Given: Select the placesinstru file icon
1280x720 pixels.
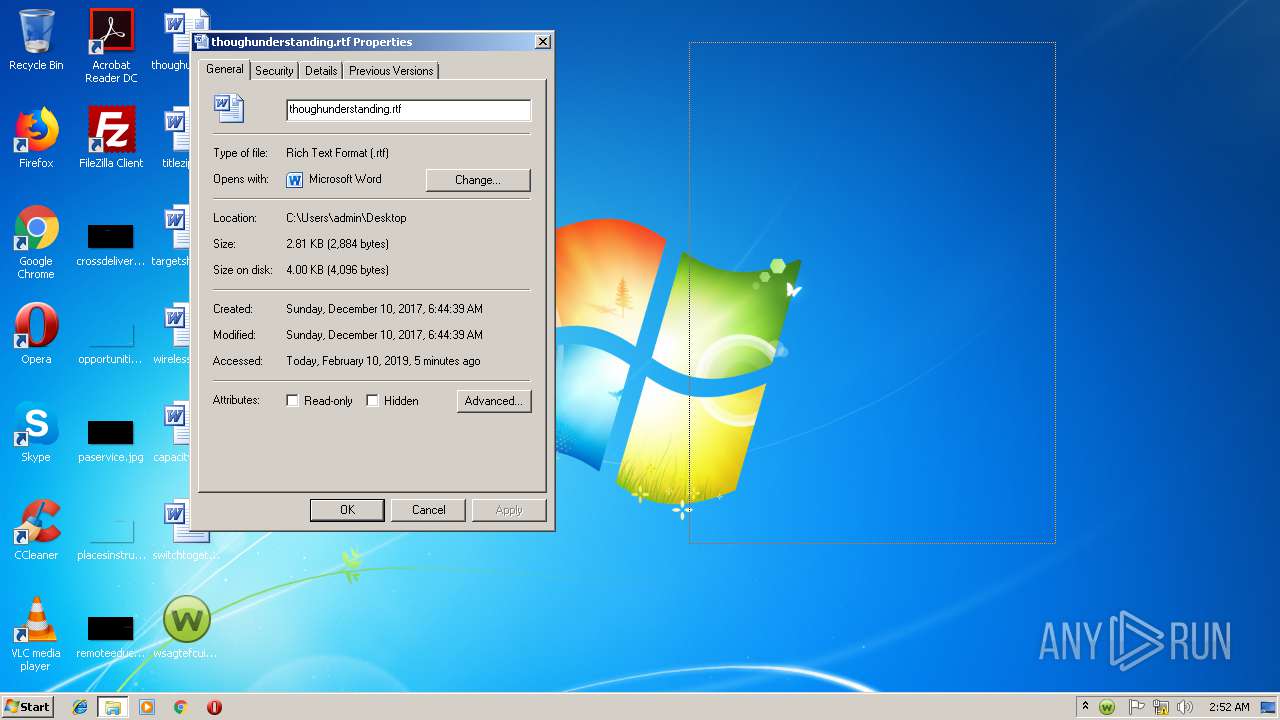Looking at the screenshot, I should pos(111,538).
